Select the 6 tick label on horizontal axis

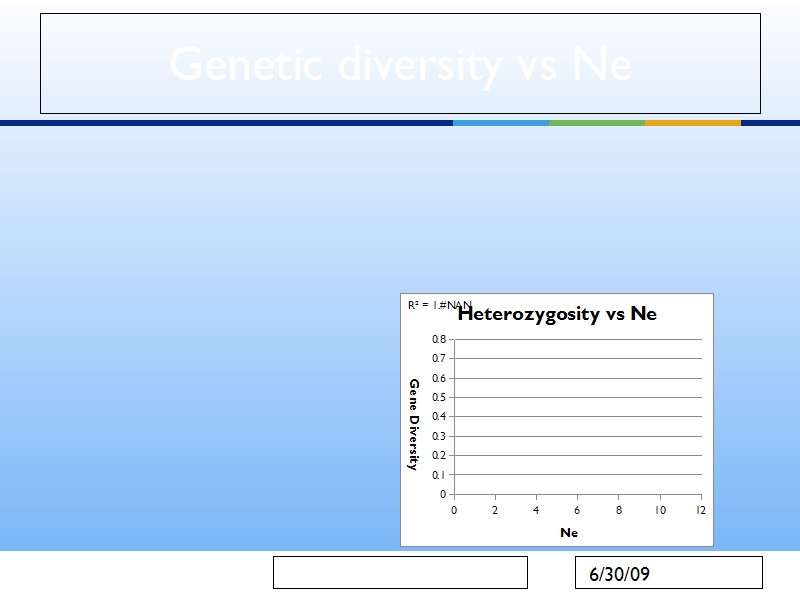pos(577,510)
